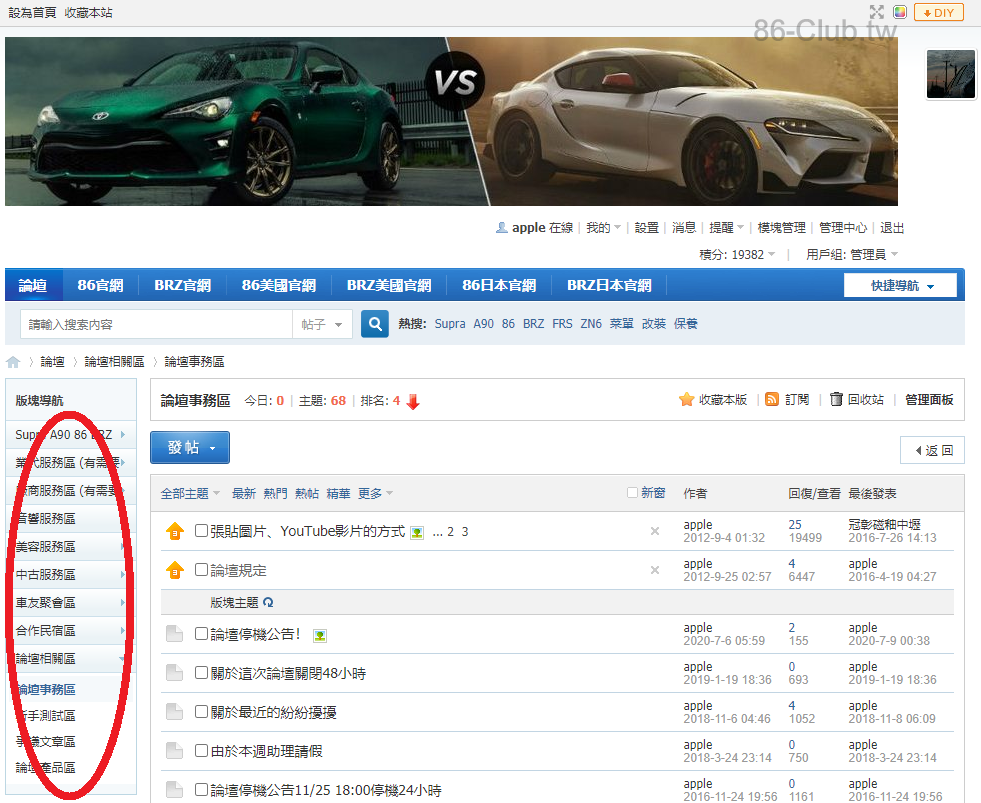The height and width of the screenshot is (803, 981).
Task: Tick the checkbox for 論壇停機公告!
Action: (201, 633)
